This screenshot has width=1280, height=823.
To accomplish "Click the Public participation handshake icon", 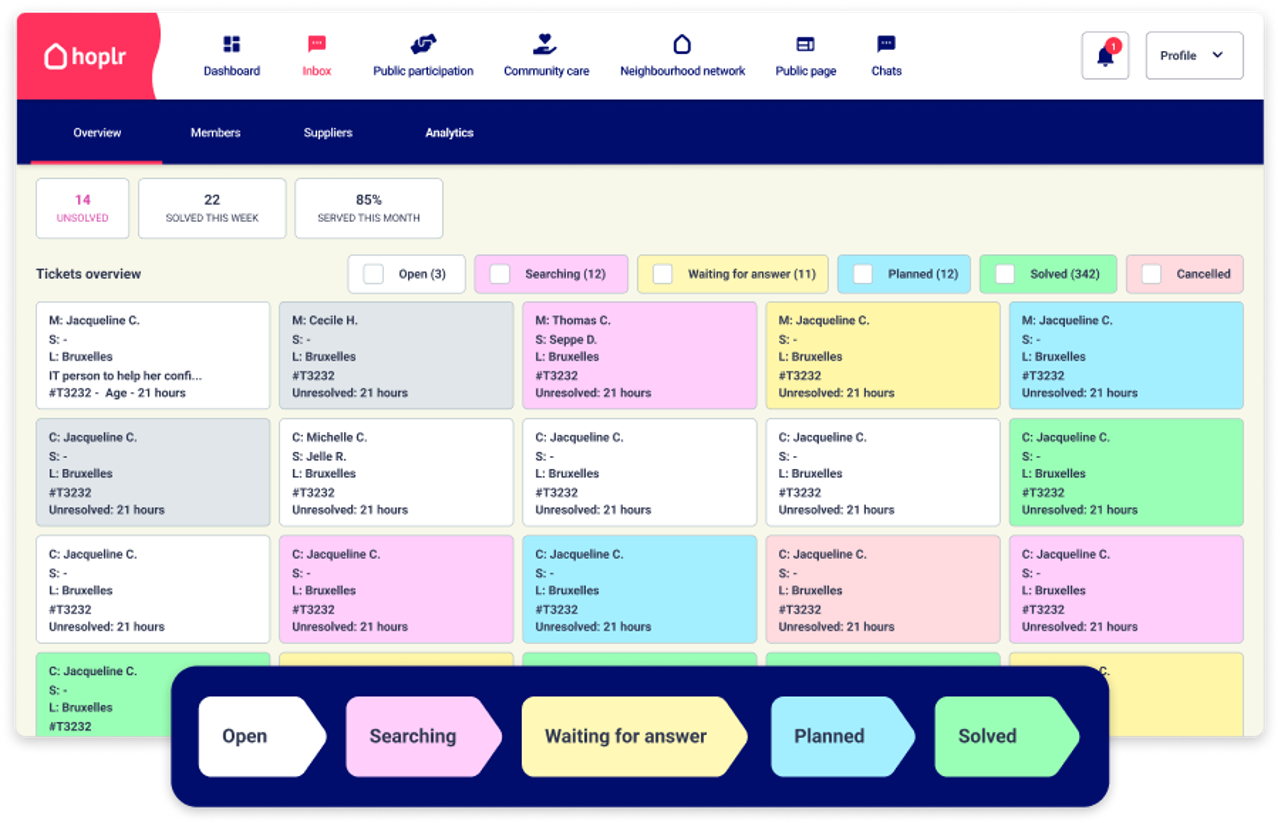I will [423, 44].
